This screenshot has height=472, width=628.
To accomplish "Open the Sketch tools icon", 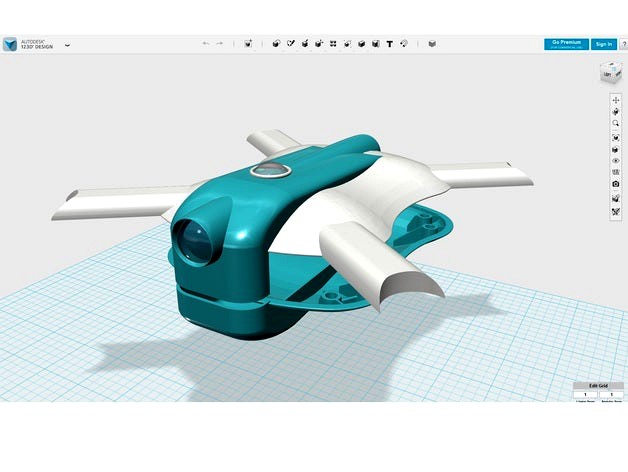I will pos(291,43).
